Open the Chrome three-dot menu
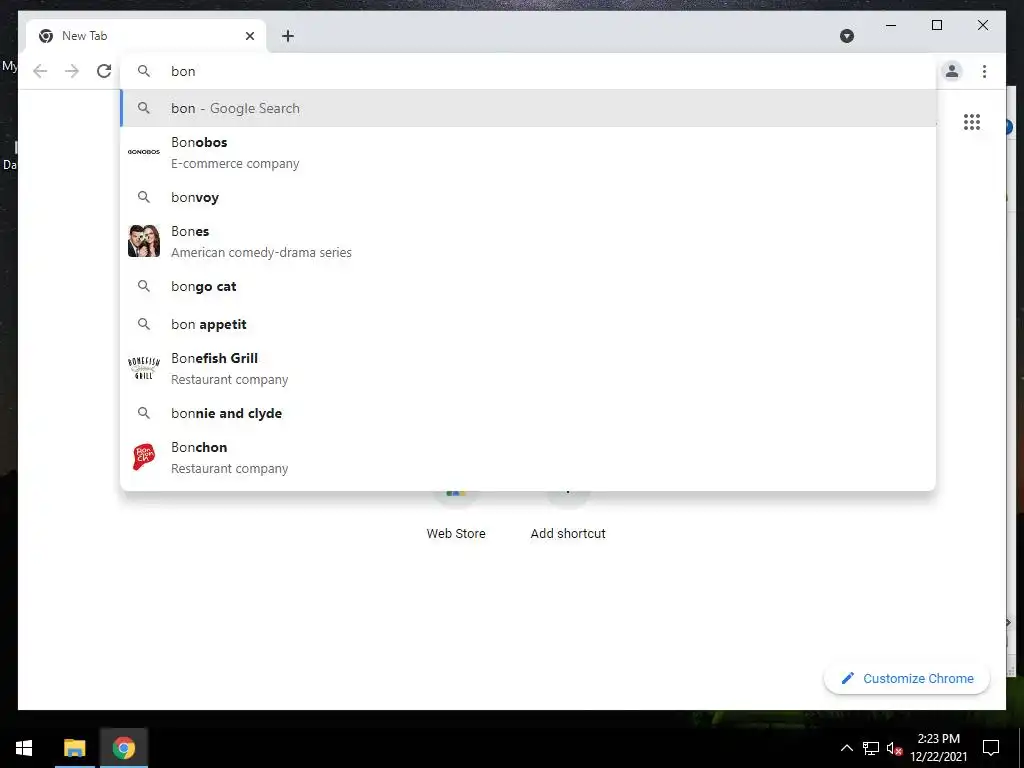The height and width of the screenshot is (768, 1024). pyautogui.click(x=984, y=71)
